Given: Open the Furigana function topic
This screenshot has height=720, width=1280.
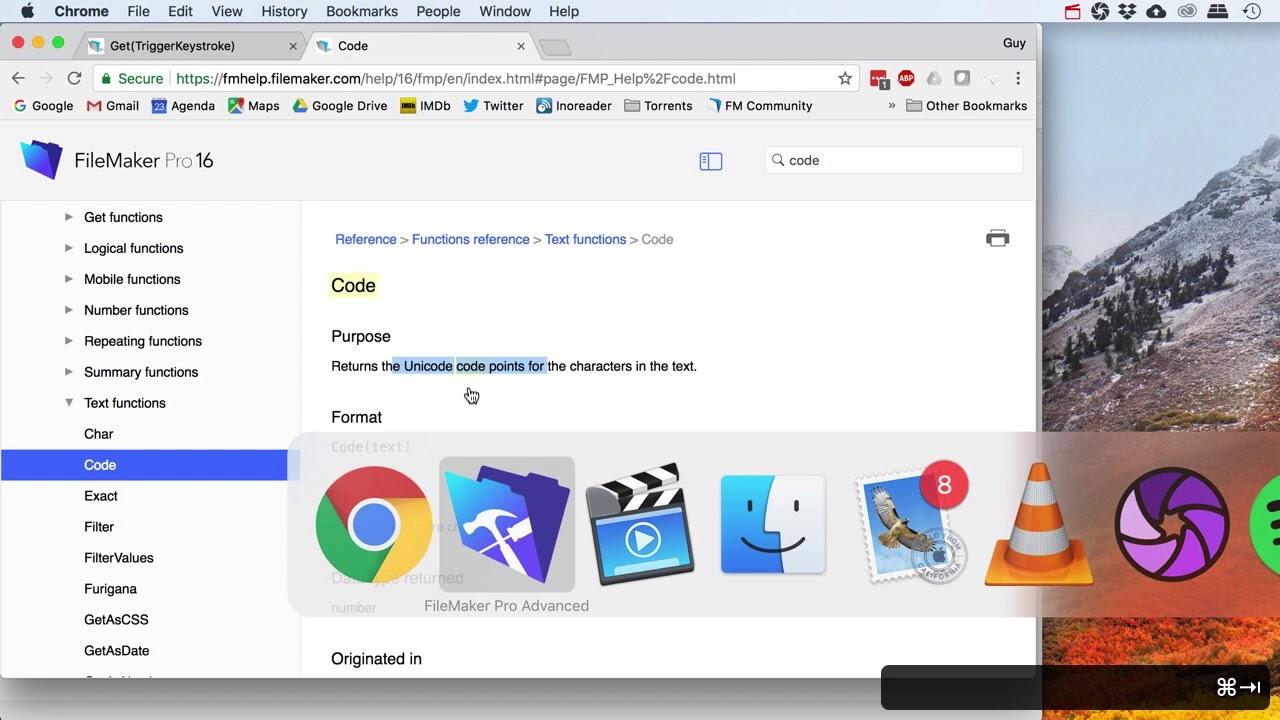Looking at the screenshot, I should [x=111, y=589].
